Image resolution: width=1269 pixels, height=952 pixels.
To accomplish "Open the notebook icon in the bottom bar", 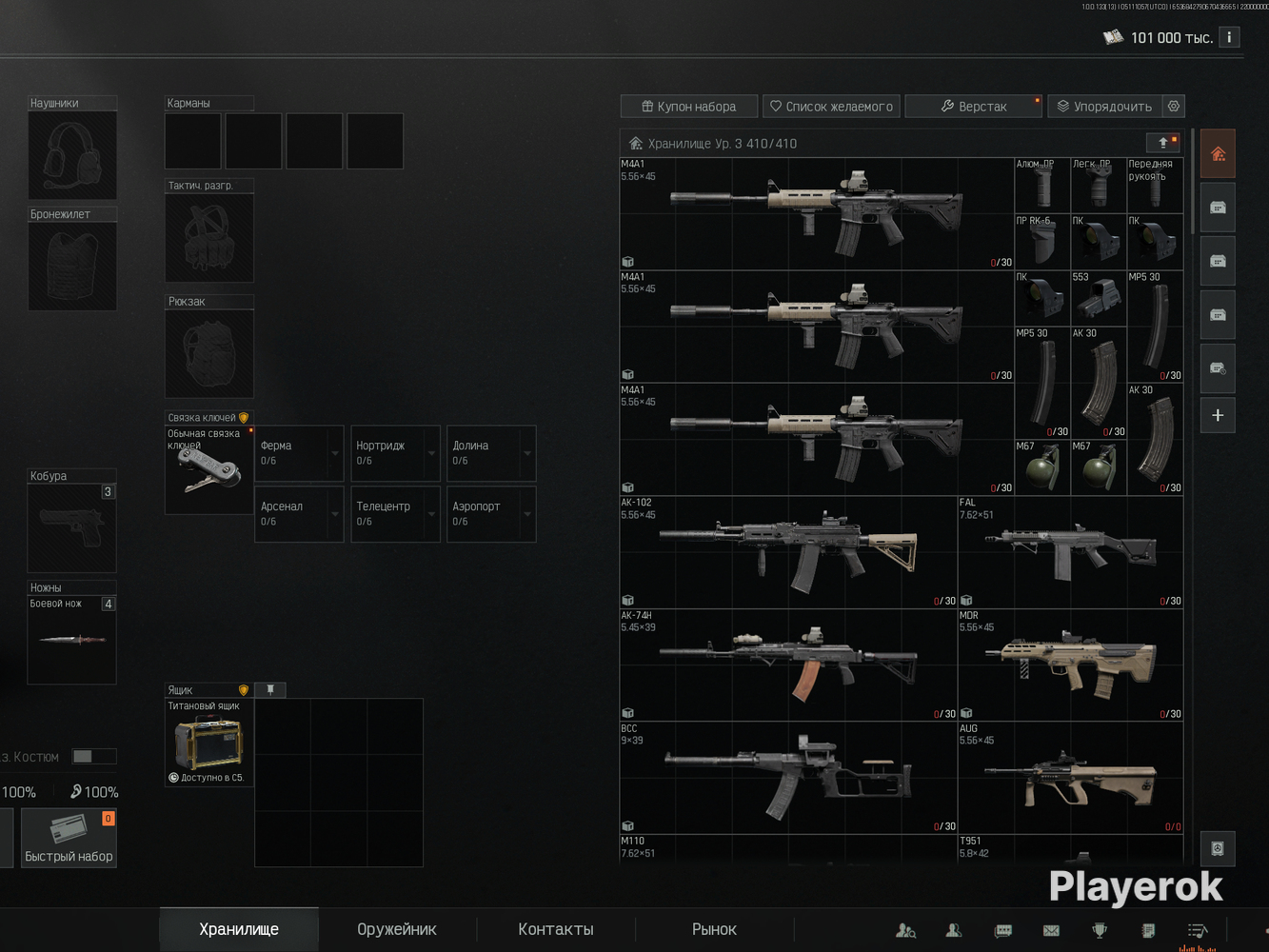I will tap(1148, 930).
